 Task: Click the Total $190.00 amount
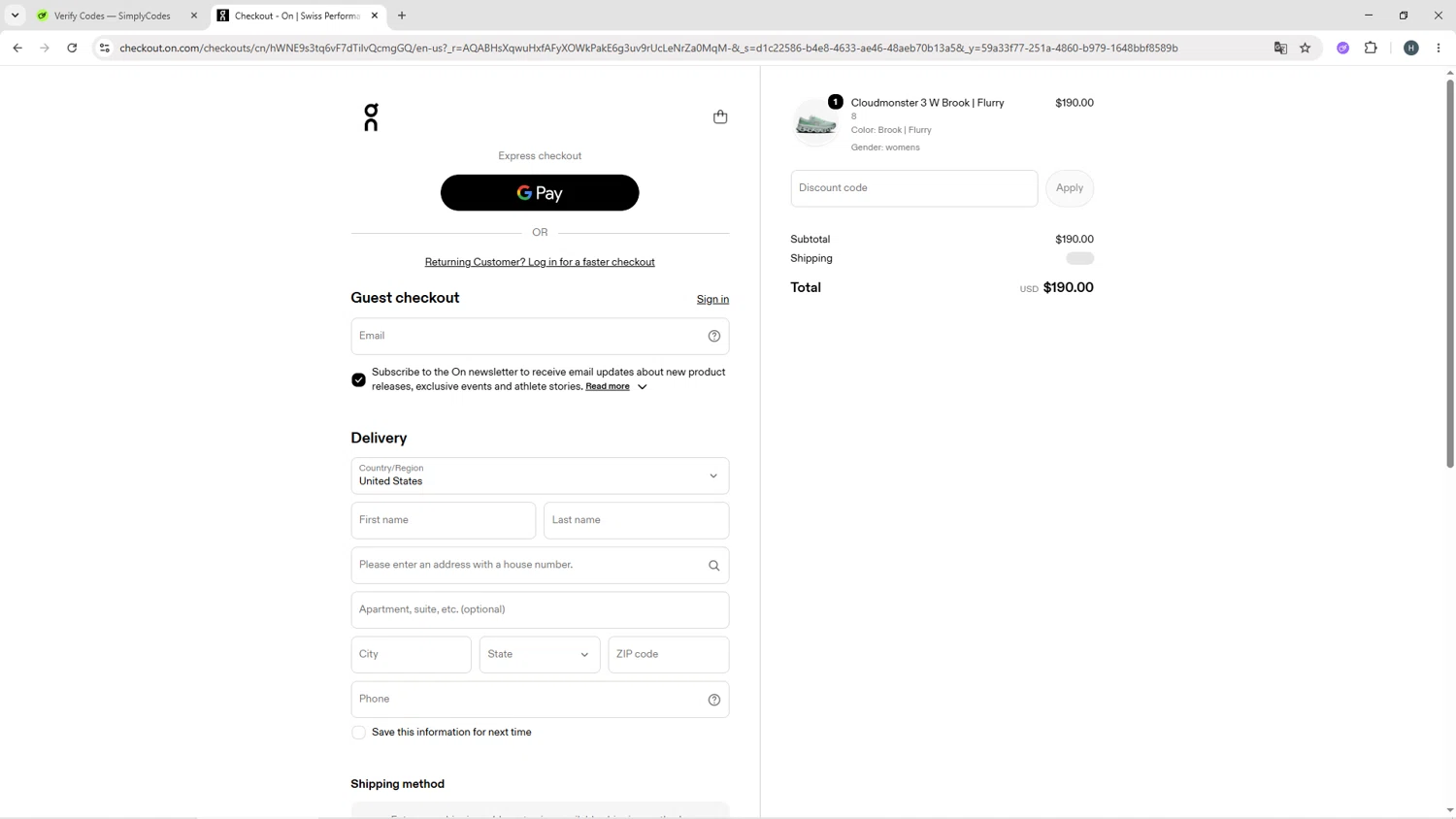click(x=1068, y=287)
